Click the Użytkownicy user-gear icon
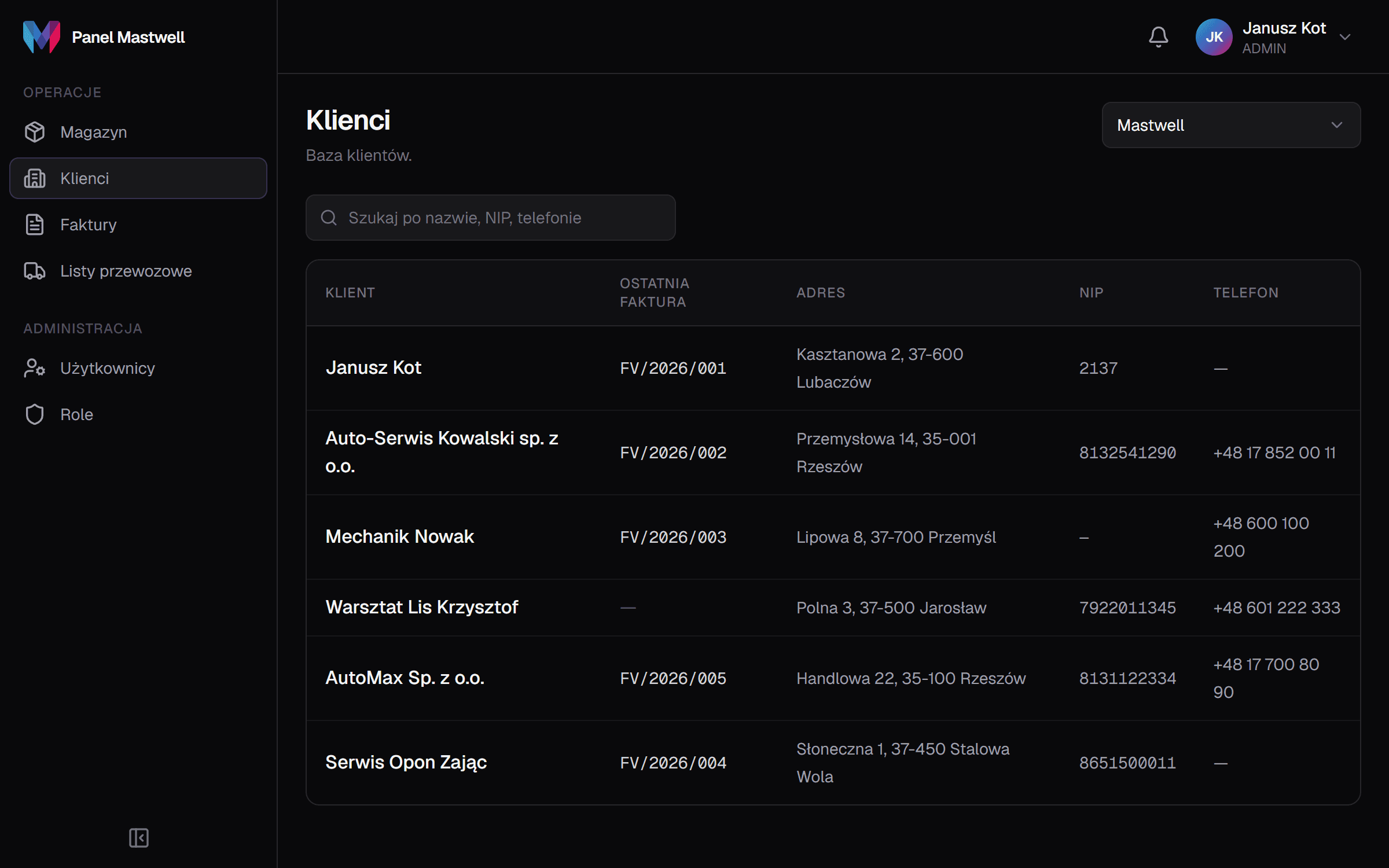The height and width of the screenshot is (868, 1389). pyautogui.click(x=35, y=368)
